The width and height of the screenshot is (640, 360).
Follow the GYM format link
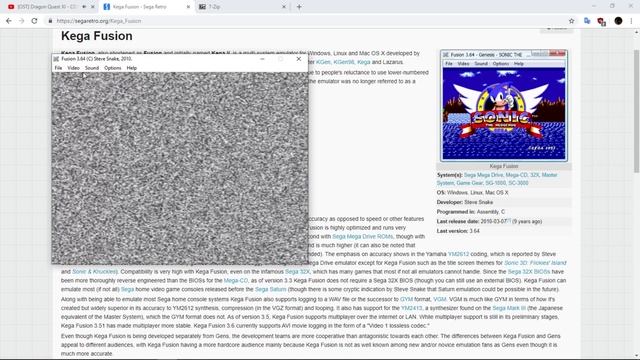407,299
